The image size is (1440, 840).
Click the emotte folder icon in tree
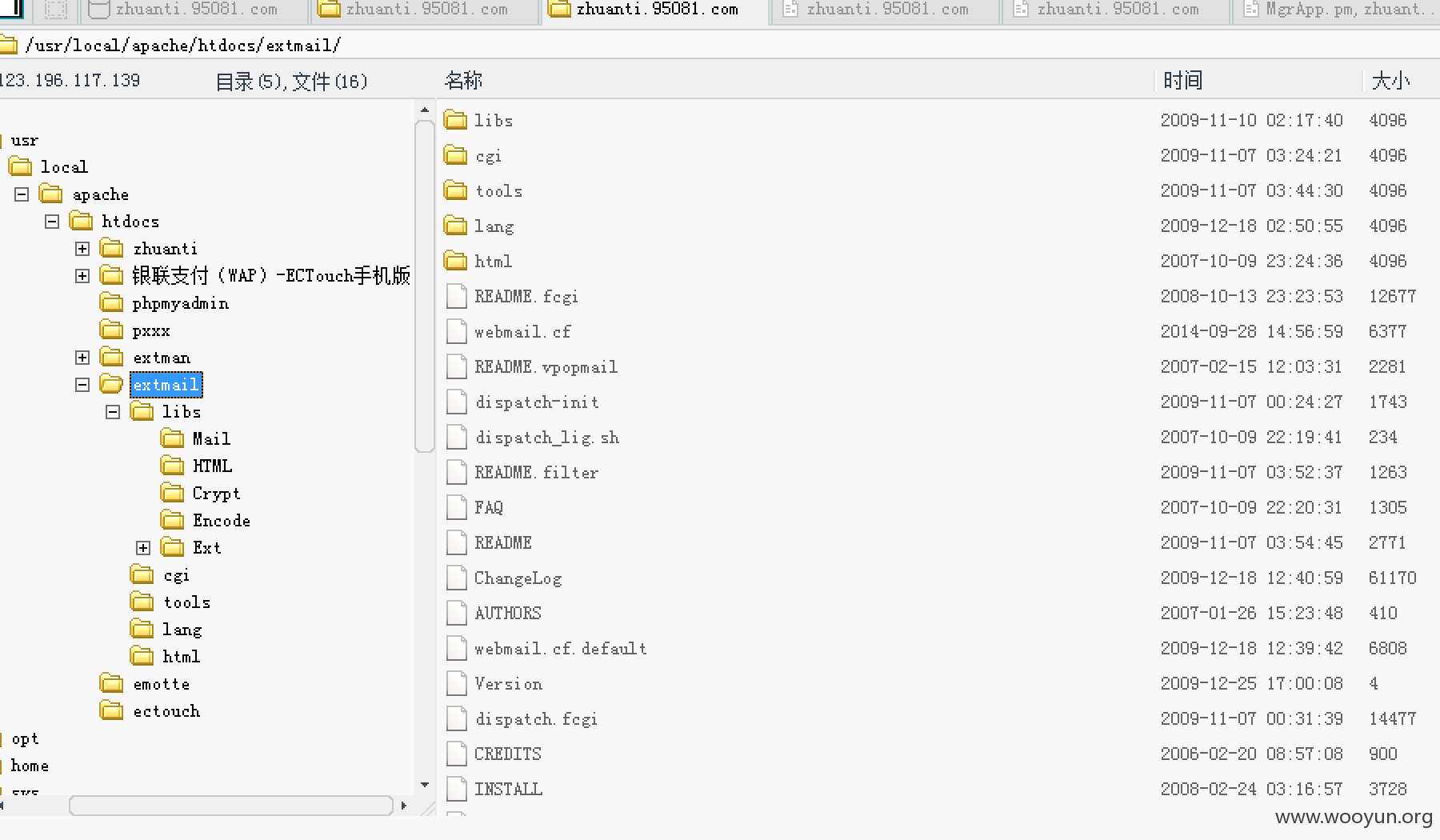tap(112, 683)
